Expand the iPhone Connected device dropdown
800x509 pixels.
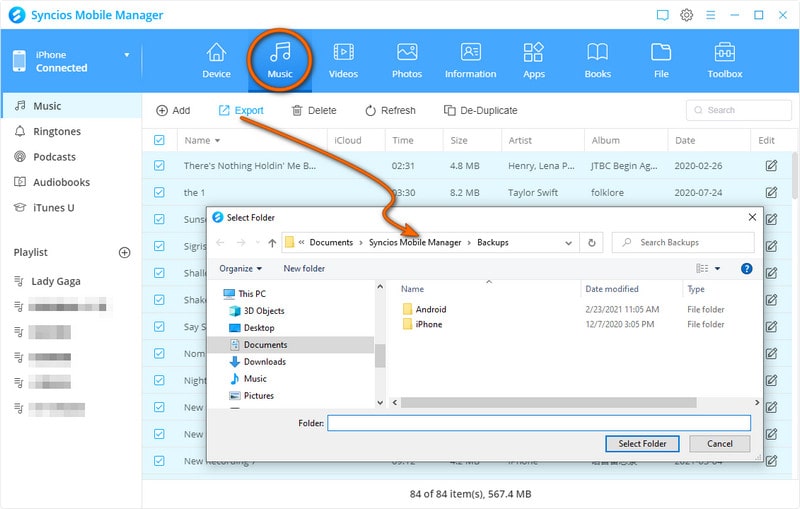(x=127, y=55)
